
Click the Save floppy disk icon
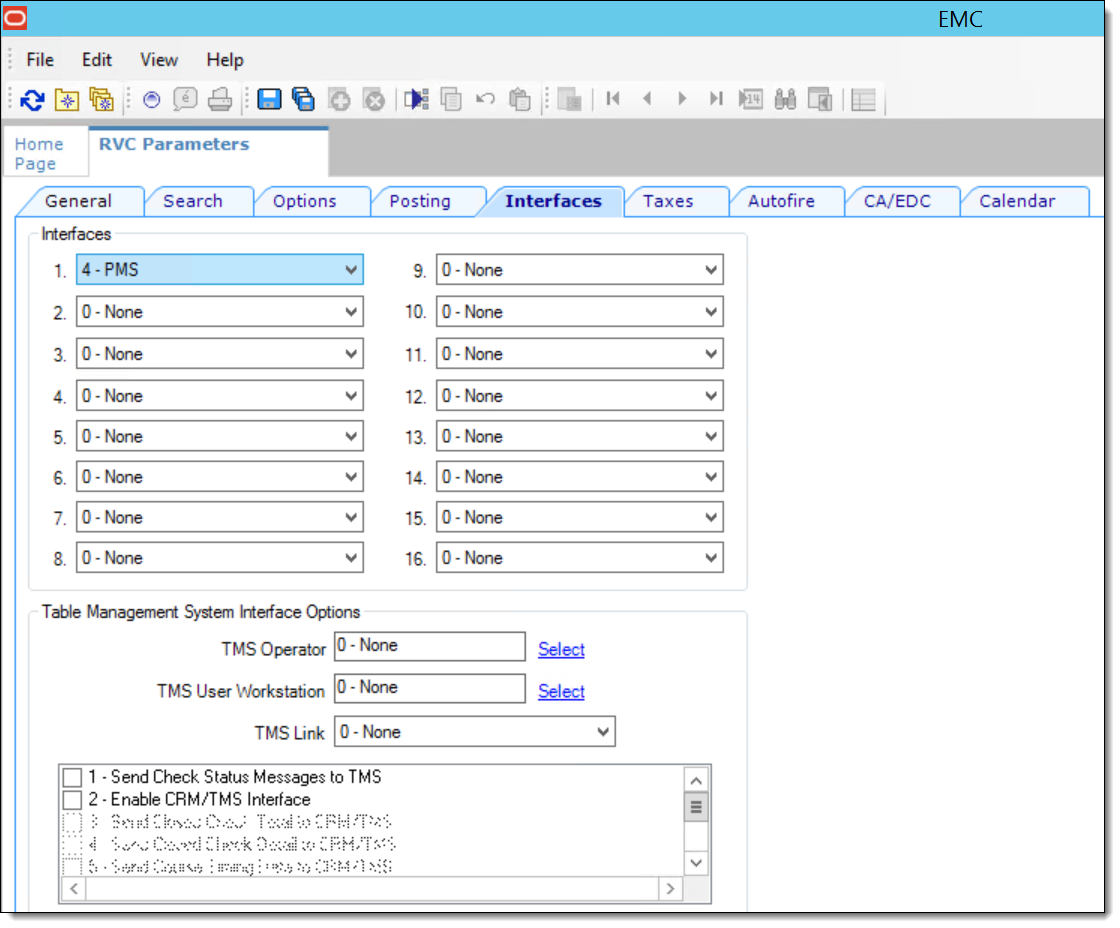(269, 99)
